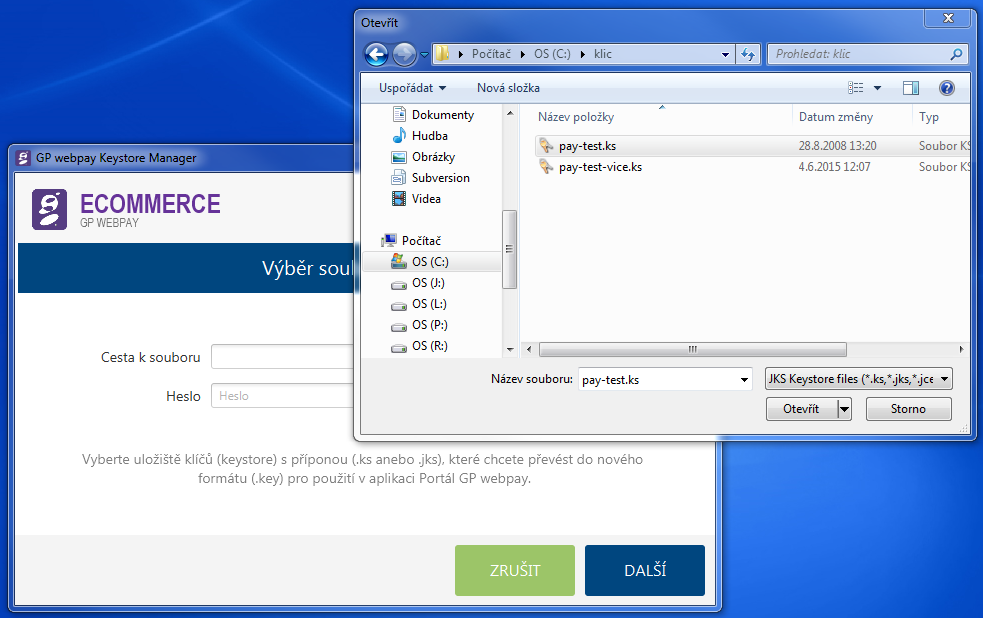
Task: Open recent locations dropdown beside navigation arrows
Action: coord(424,55)
